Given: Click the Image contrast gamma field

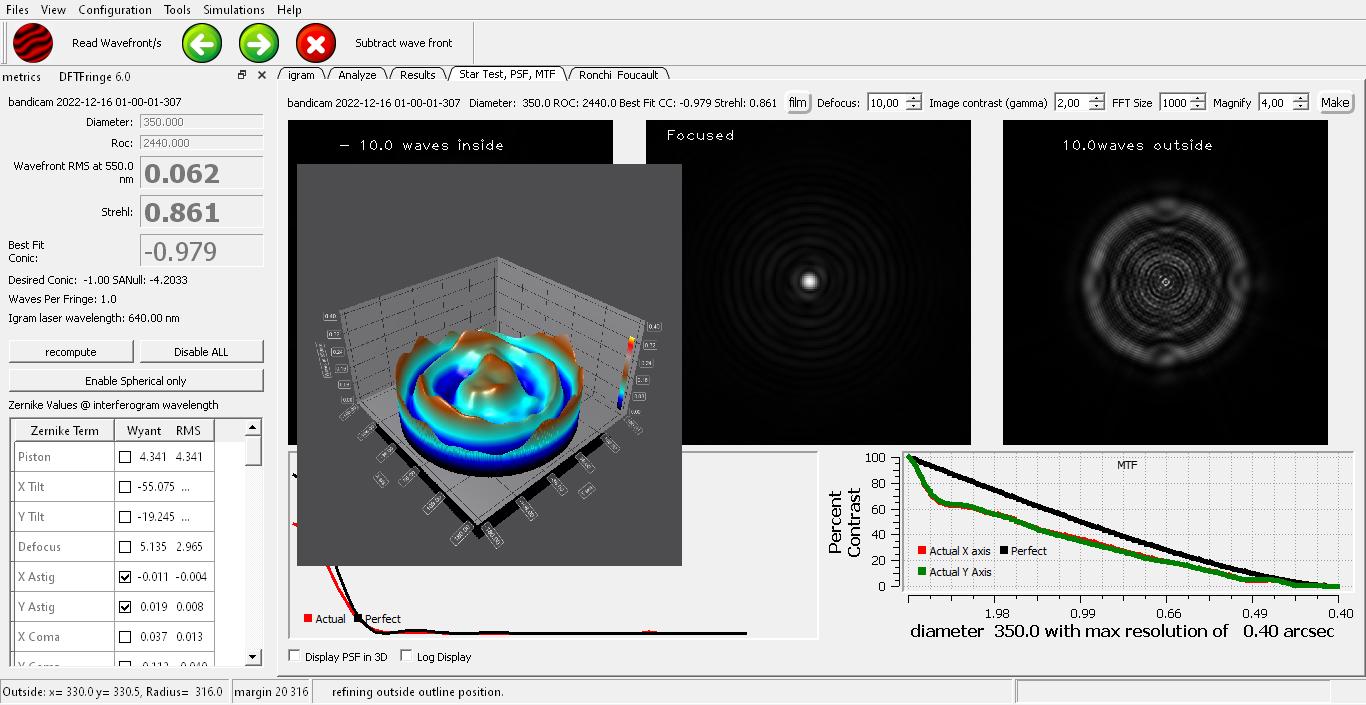Looking at the screenshot, I should click(x=1070, y=102).
